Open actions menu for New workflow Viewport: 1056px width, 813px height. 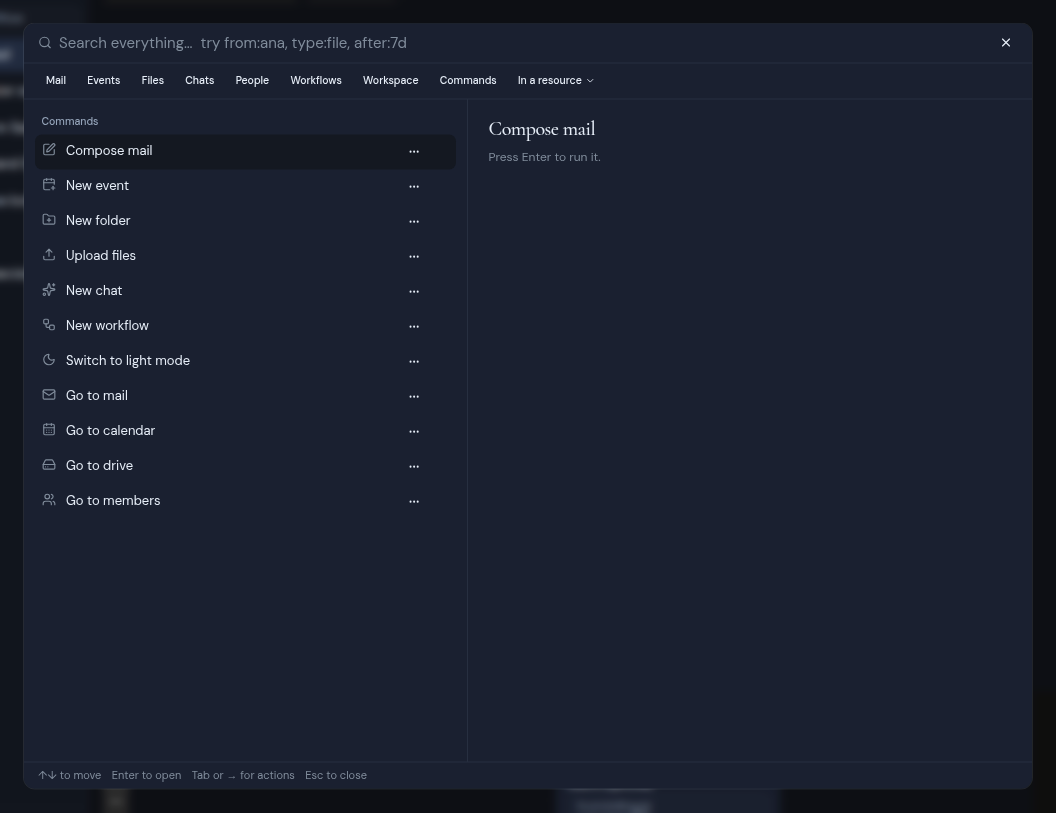pos(414,327)
